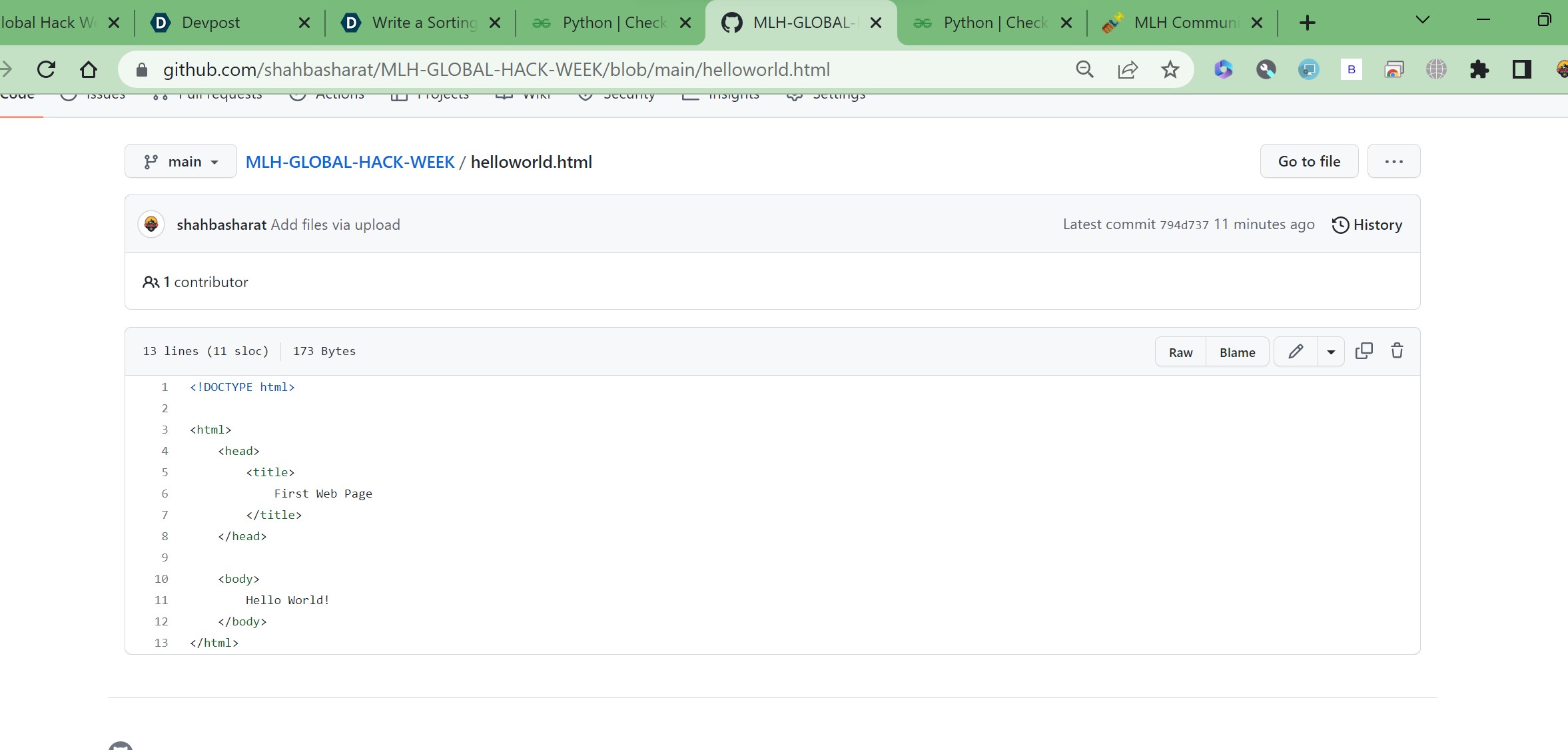The image size is (1568, 750).
Task: Open the three-dots more options menu
Action: click(x=1393, y=161)
